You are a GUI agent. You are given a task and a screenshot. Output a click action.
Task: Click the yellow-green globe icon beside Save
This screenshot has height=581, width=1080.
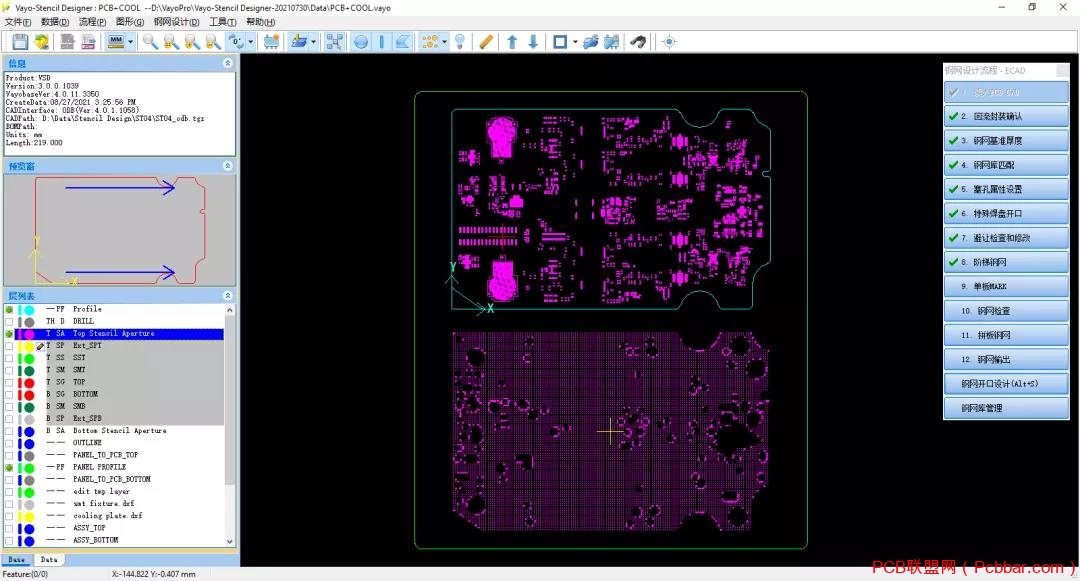click(42, 42)
